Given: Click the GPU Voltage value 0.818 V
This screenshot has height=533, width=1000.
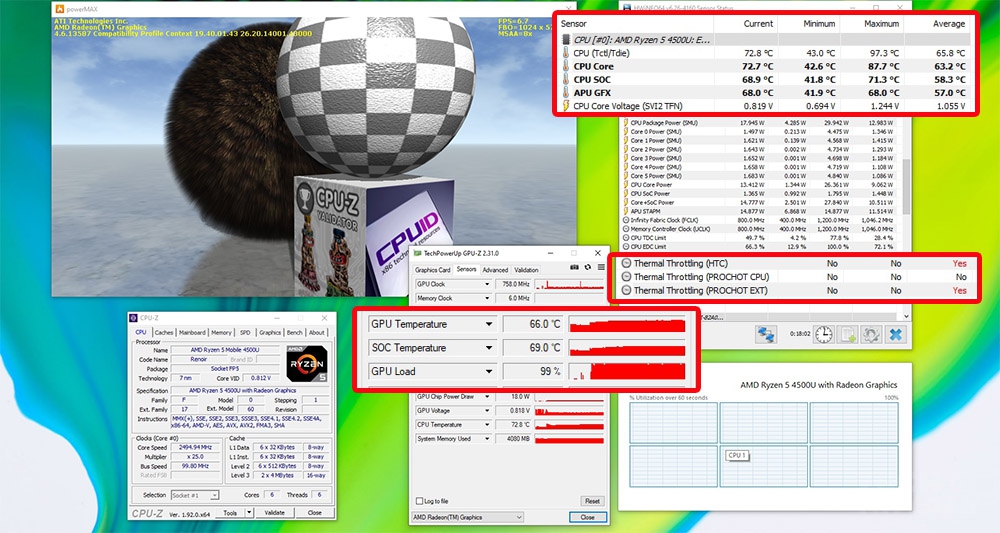Looking at the screenshot, I should point(513,411).
